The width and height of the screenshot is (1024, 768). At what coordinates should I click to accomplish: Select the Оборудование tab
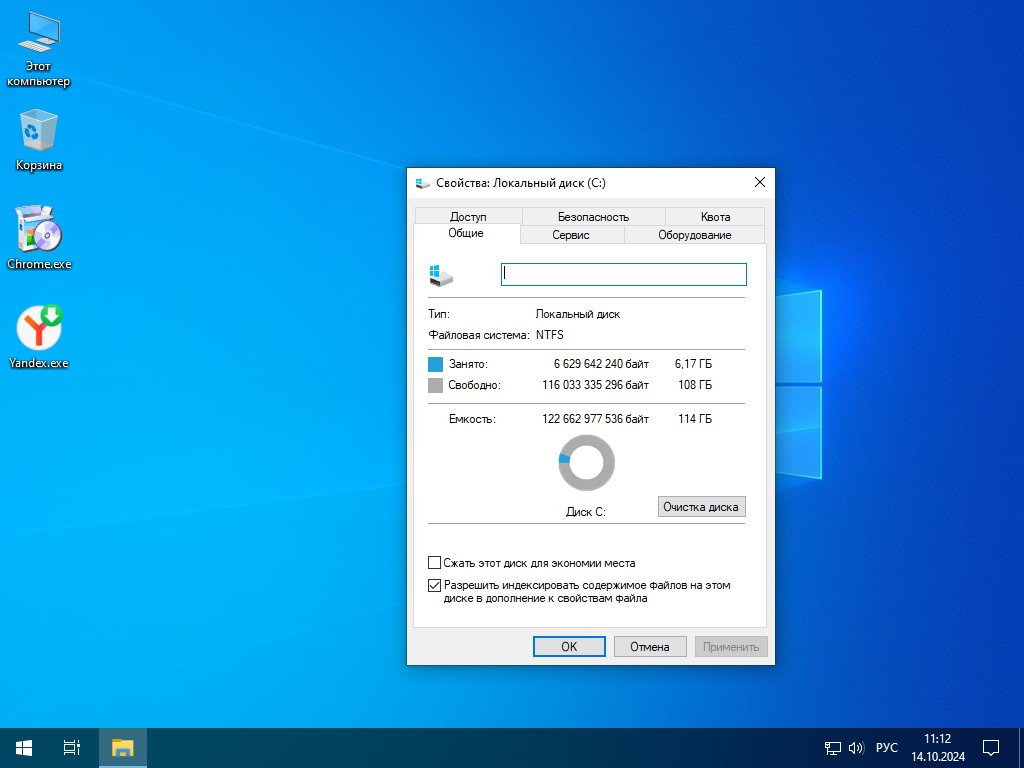tap(694, 235)
